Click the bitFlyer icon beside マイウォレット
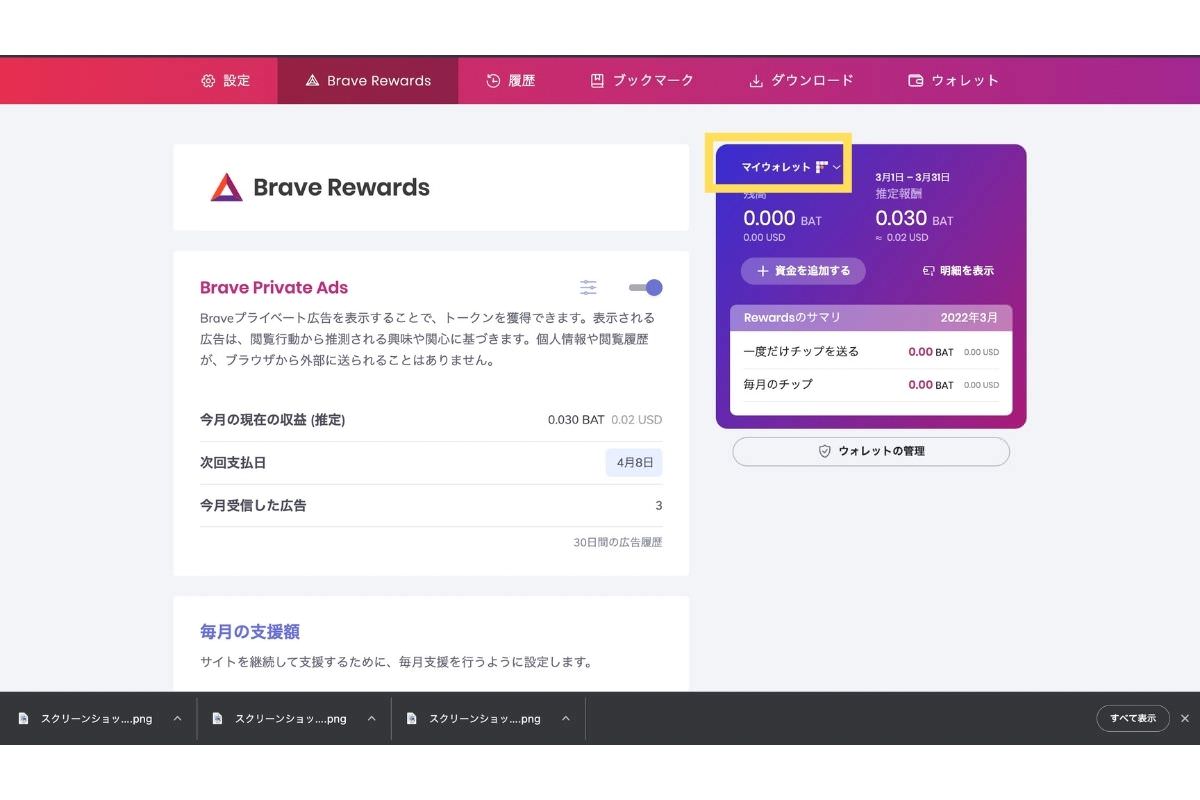The image size is (1200, 800). (822, 167)
